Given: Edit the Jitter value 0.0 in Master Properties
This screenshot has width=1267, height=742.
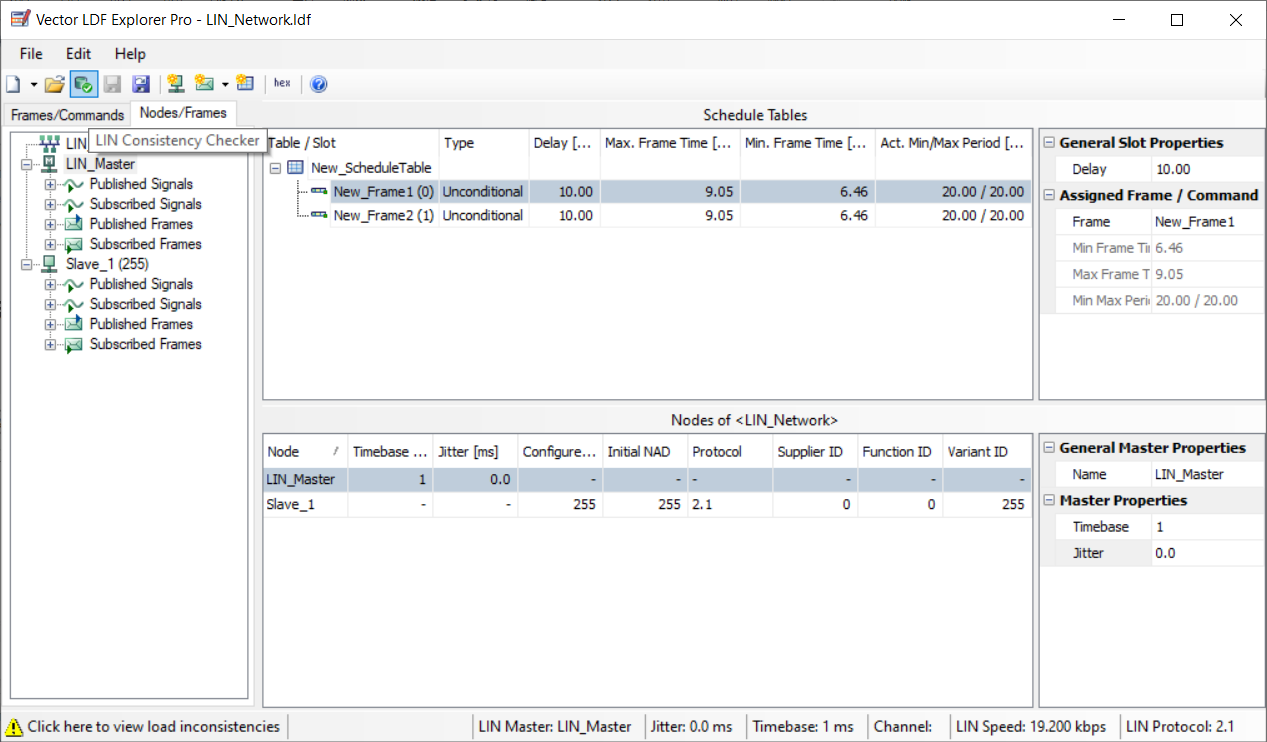Looking at the screenshot, I should pos(1207,553).
